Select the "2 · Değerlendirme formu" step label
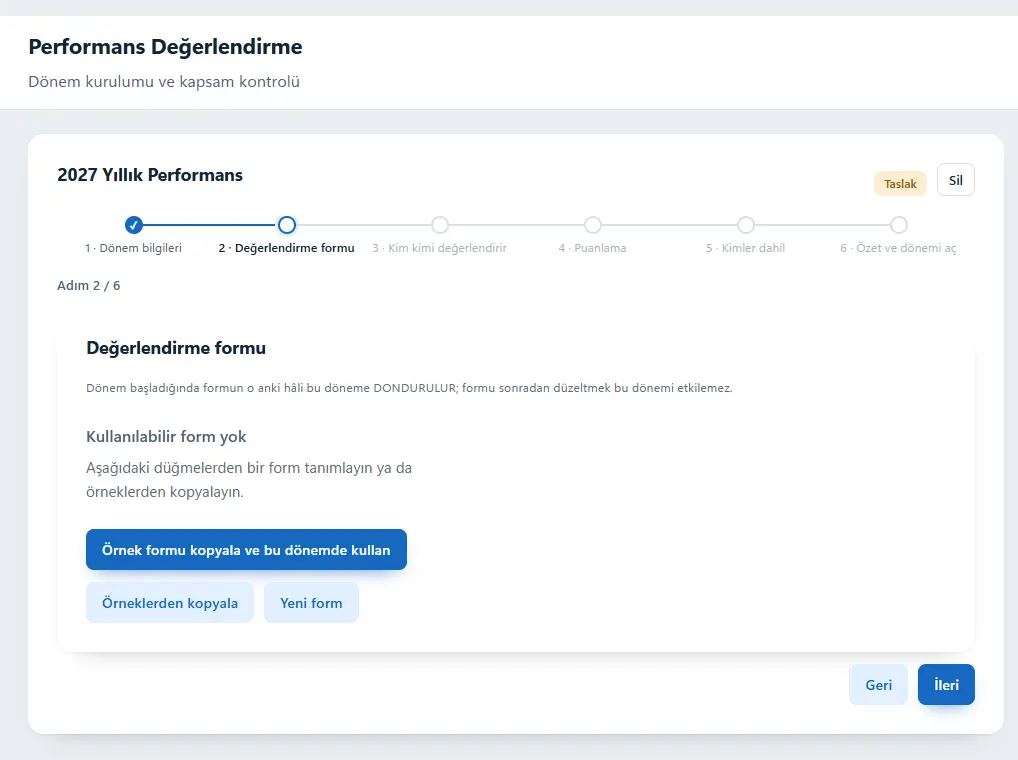Image resolution: width=1018 pixels, height=760 pixels. [287, 248]
